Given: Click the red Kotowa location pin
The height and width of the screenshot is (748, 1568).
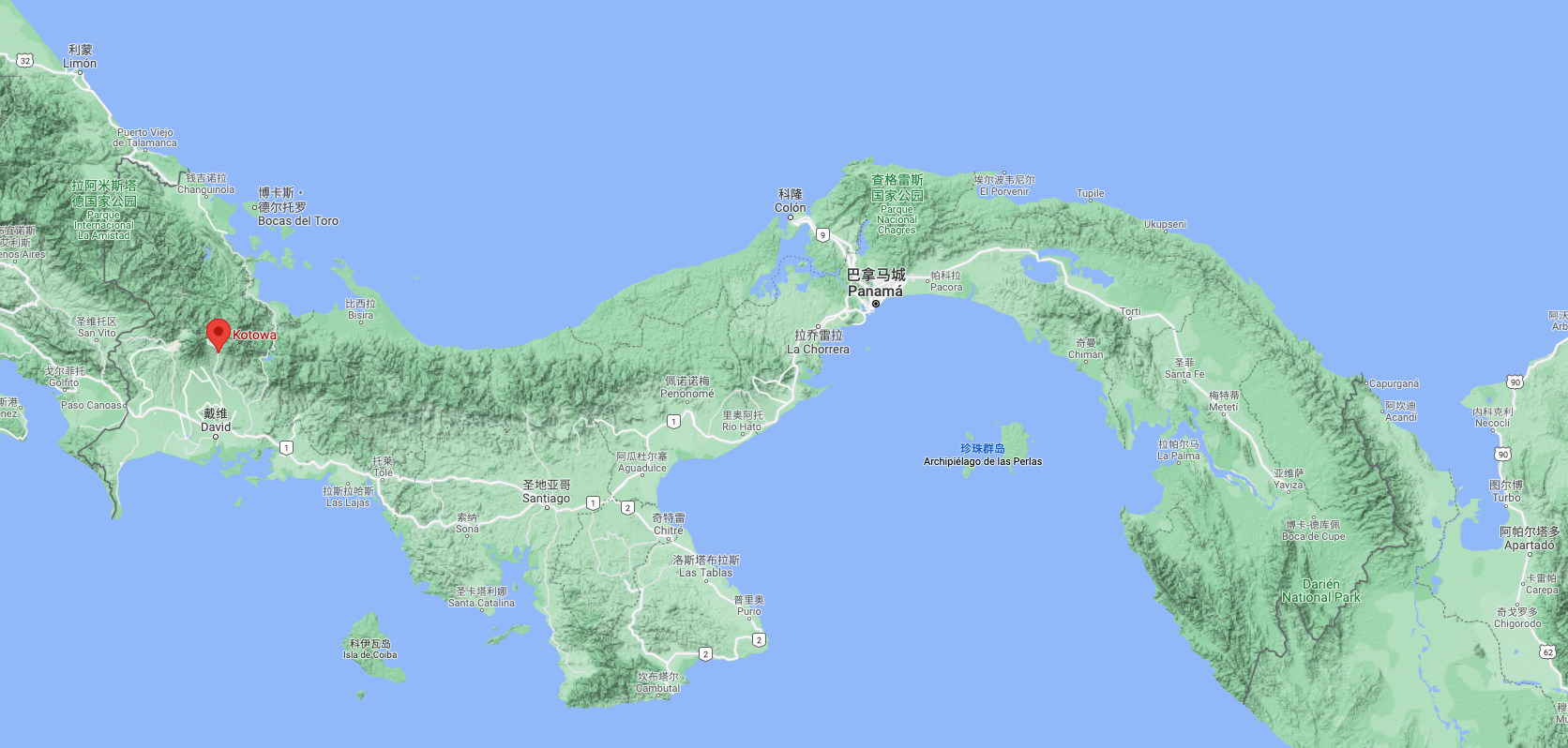Looking at the screenshot, I should coord(218,335).
